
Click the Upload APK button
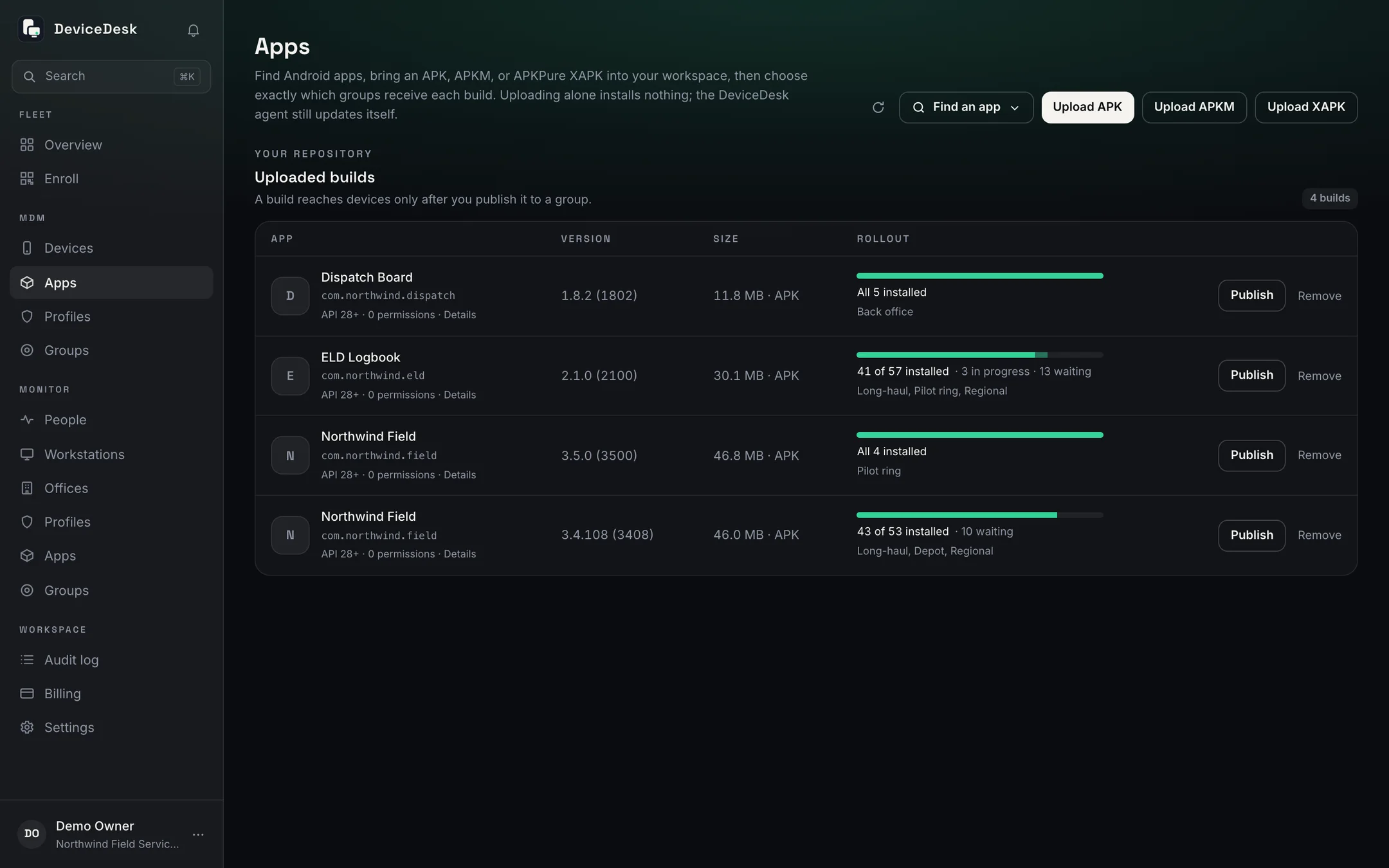click(x=1087, y=107)
